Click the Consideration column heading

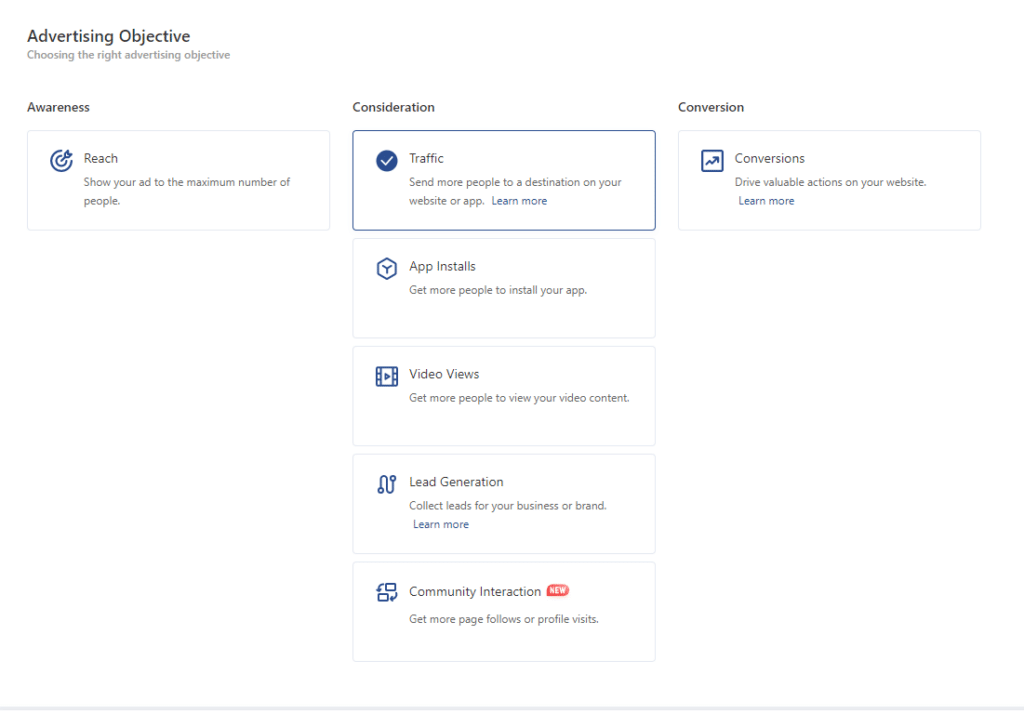click(x=393, y=107)
